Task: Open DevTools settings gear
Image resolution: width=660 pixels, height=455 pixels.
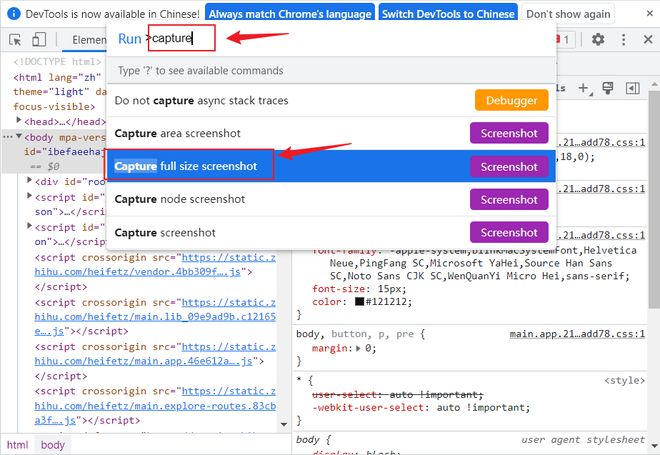Action: pyautogui.click(x=598, y=40)
